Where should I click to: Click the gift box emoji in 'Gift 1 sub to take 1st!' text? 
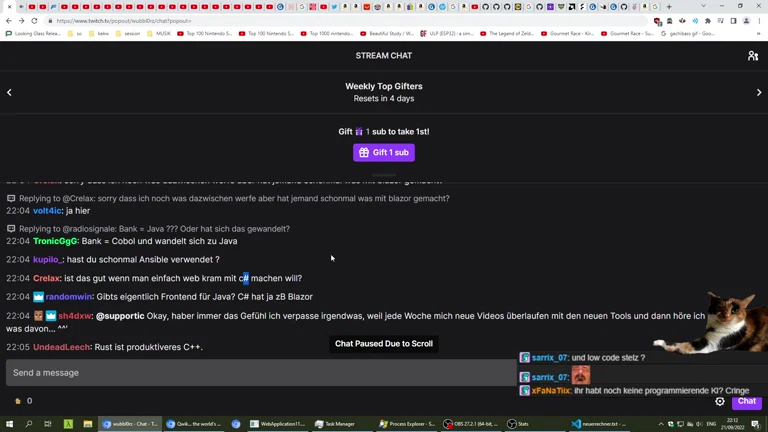coord(359,132)
